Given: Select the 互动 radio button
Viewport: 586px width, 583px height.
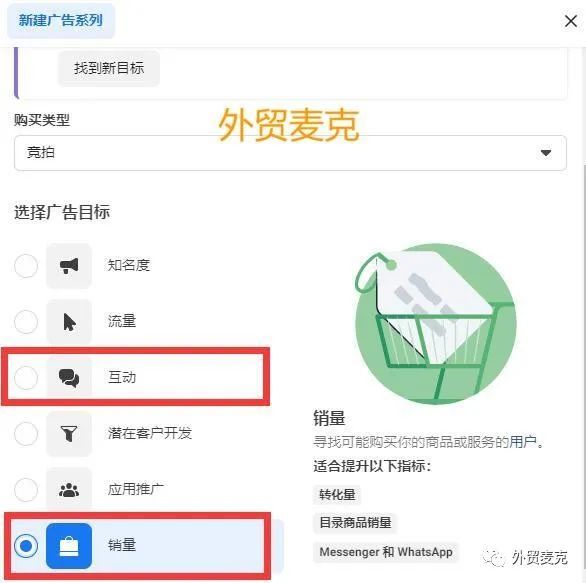Looking at the screenshot, I should (26, 378).
